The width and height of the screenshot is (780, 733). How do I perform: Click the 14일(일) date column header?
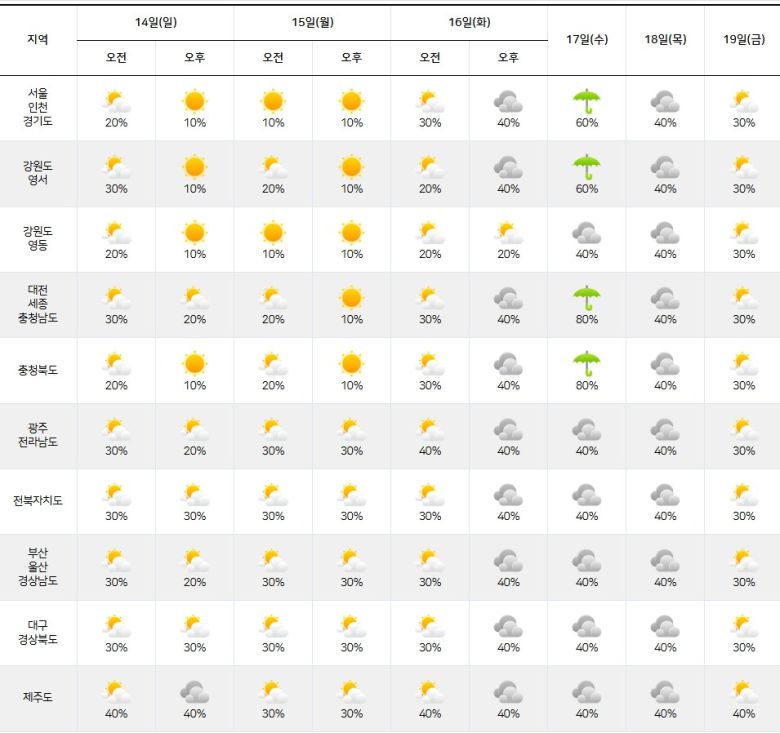(156, 22)
